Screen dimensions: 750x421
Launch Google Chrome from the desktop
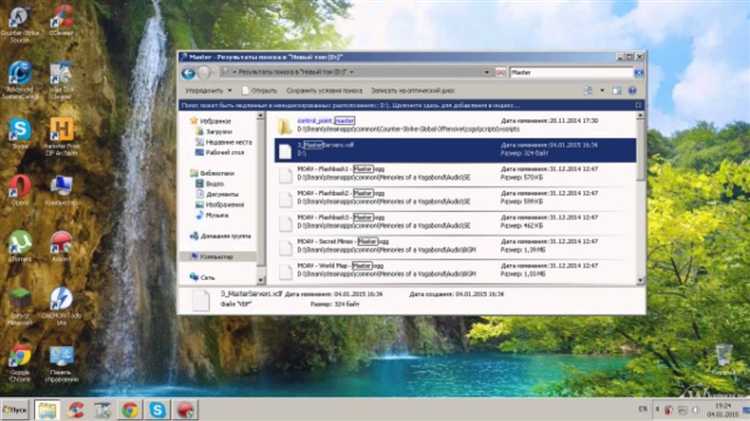tap(19, 357)
